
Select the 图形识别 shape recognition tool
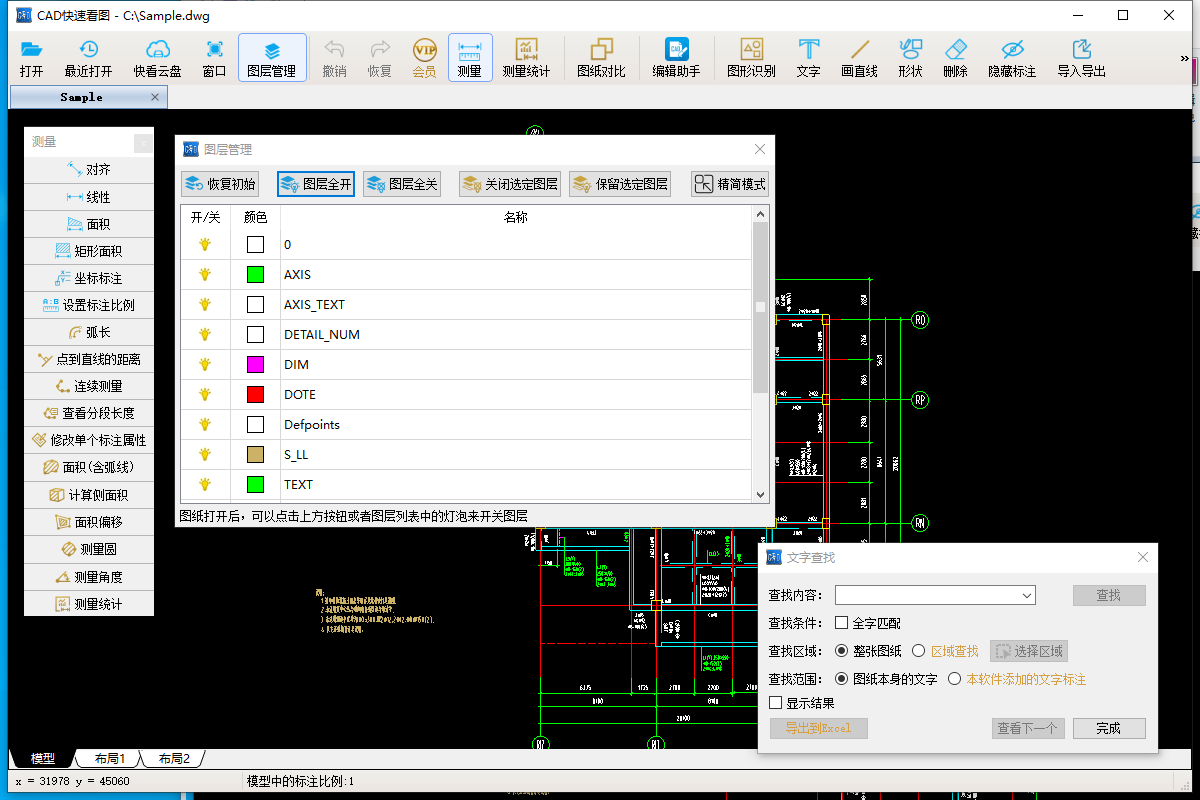(751, 58)
